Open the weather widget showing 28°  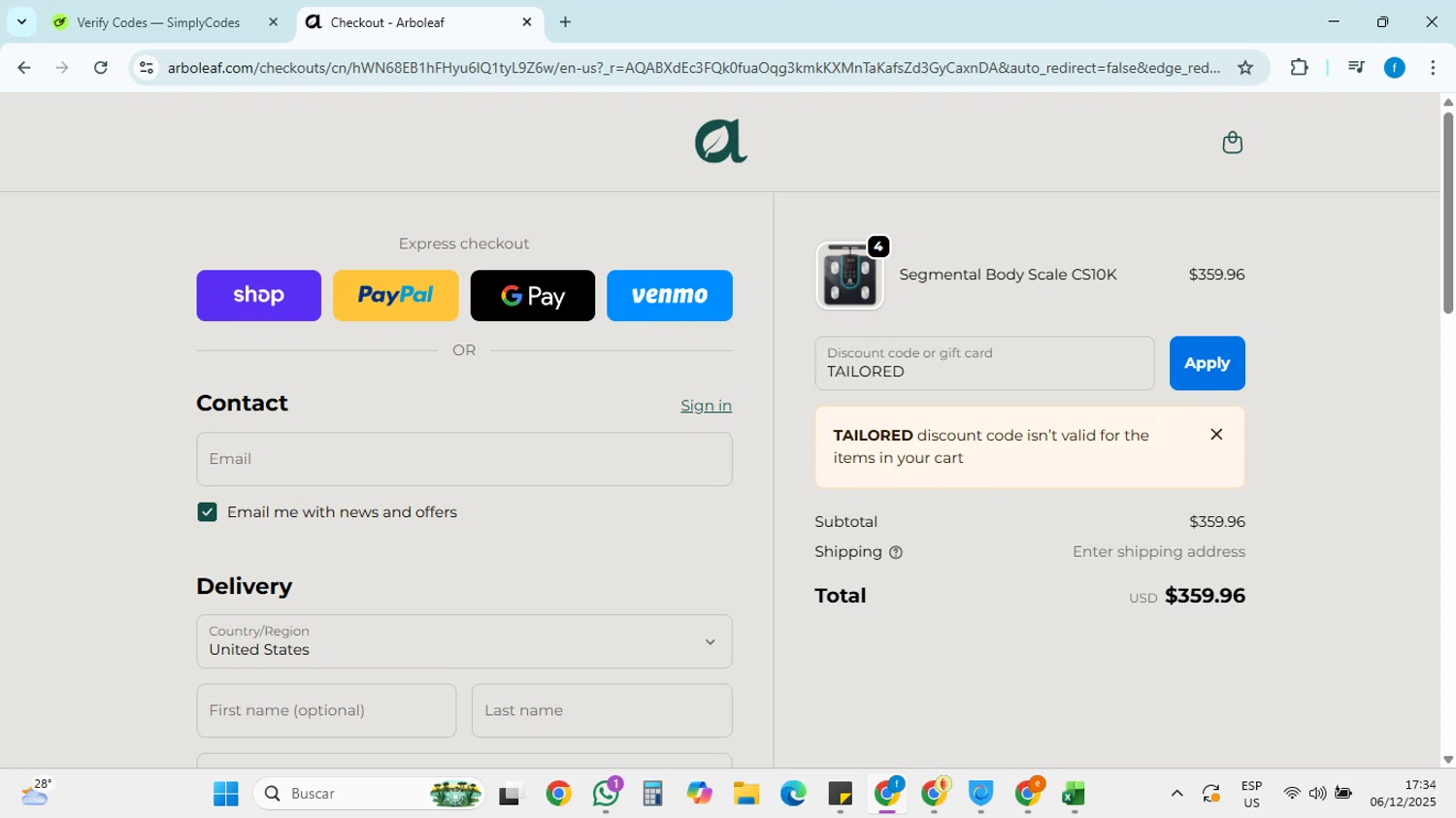(37, 792)
